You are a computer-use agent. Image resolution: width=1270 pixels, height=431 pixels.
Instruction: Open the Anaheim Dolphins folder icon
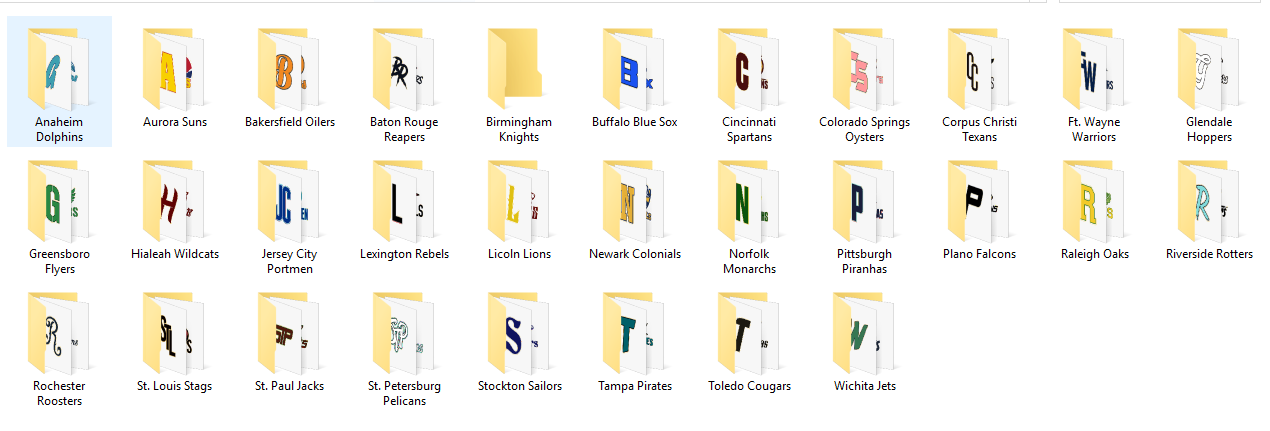click(x=59, y=69)
